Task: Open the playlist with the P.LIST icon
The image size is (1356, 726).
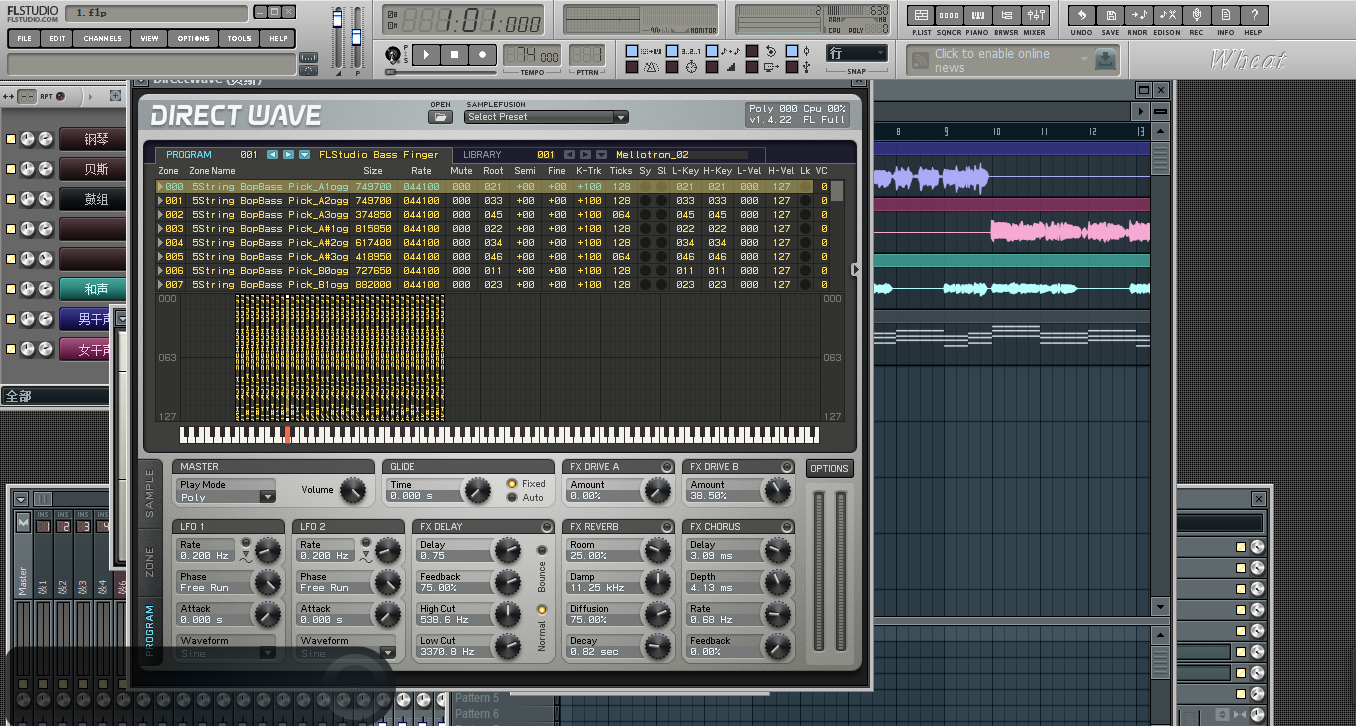Action: click(x=922, y=15)
